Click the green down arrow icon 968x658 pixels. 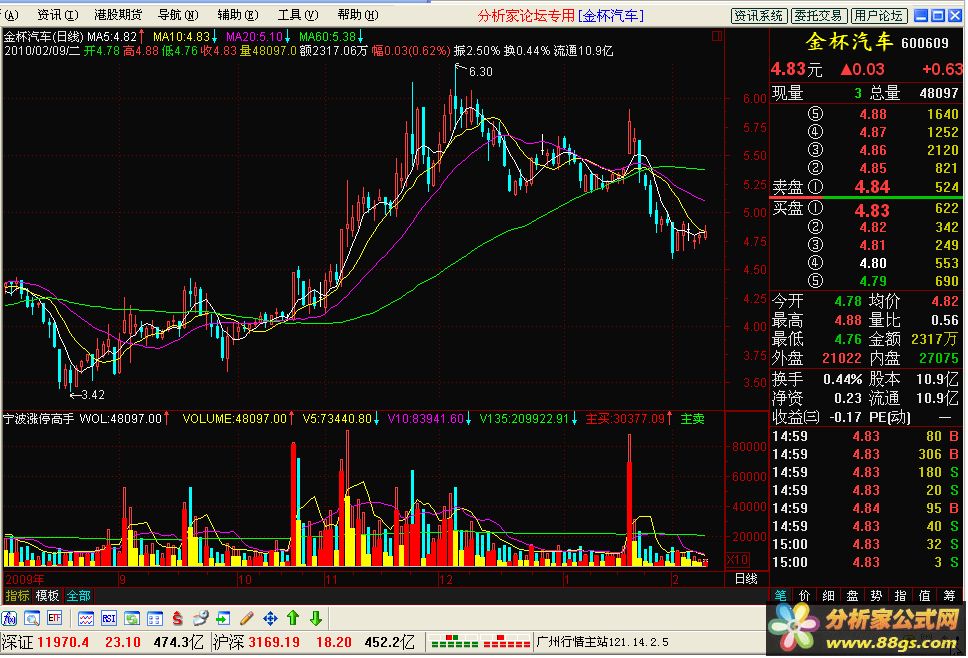[315, 618]
